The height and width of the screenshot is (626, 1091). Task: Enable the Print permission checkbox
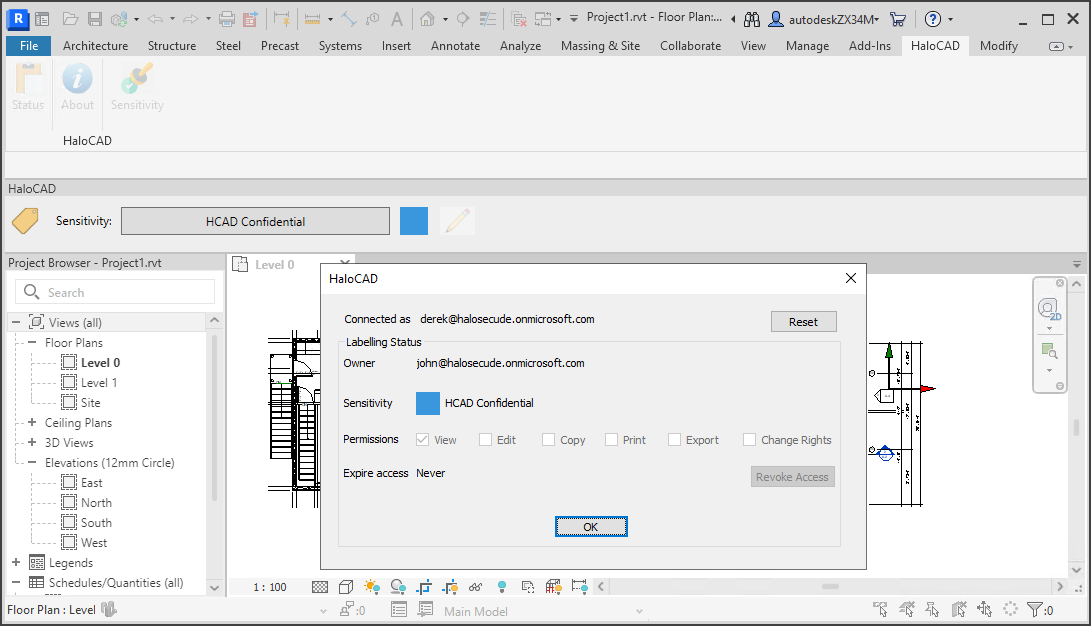[611, 440]
